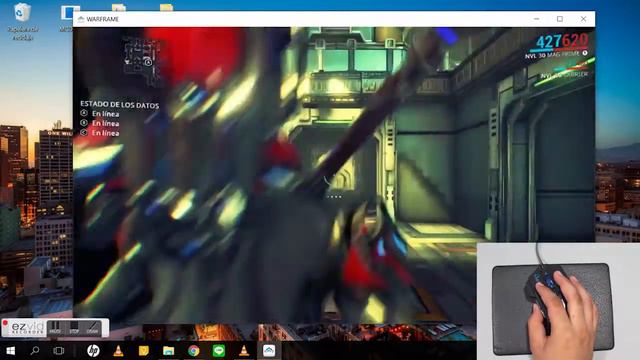Launch the HP app from the taskbar
The image size is (640, 360).
click(93, 351)
